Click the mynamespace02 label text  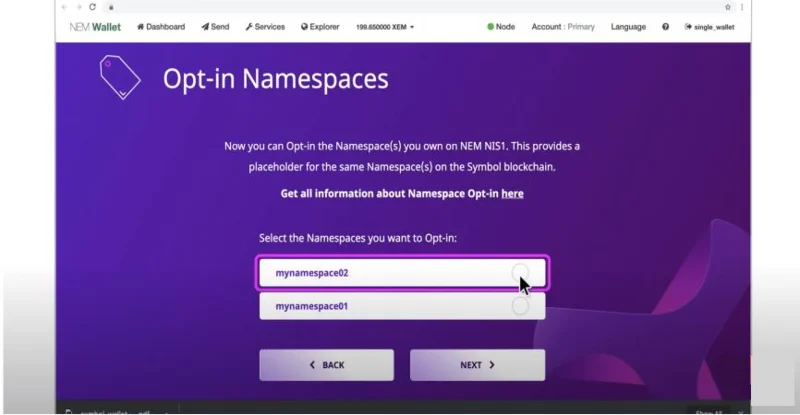312,273
